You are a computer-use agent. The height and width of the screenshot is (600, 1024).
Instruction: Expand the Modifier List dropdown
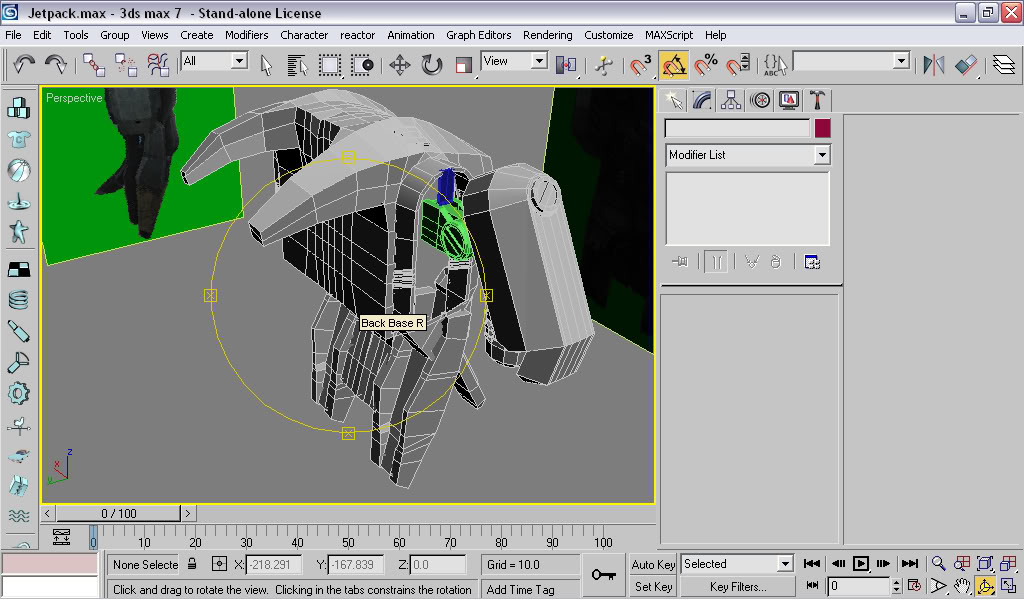(x=822, y=155)
